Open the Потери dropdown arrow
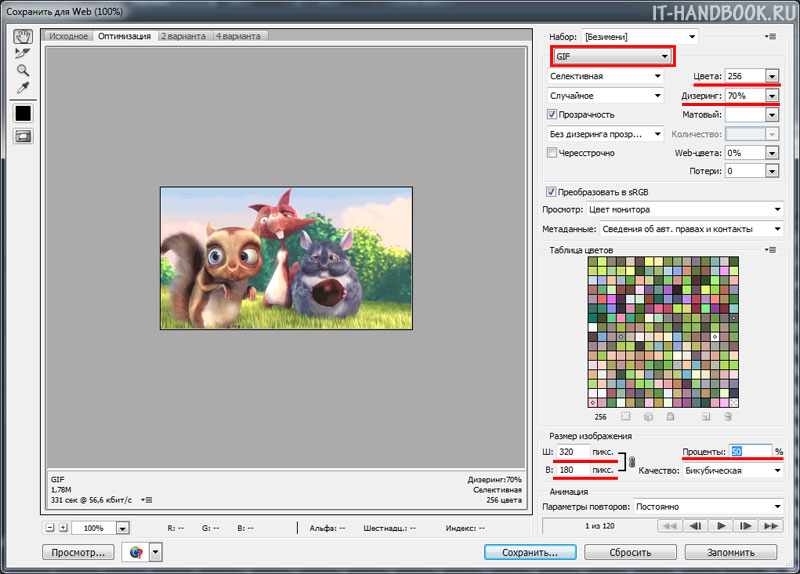800x574 pixels. click(772, 171)
